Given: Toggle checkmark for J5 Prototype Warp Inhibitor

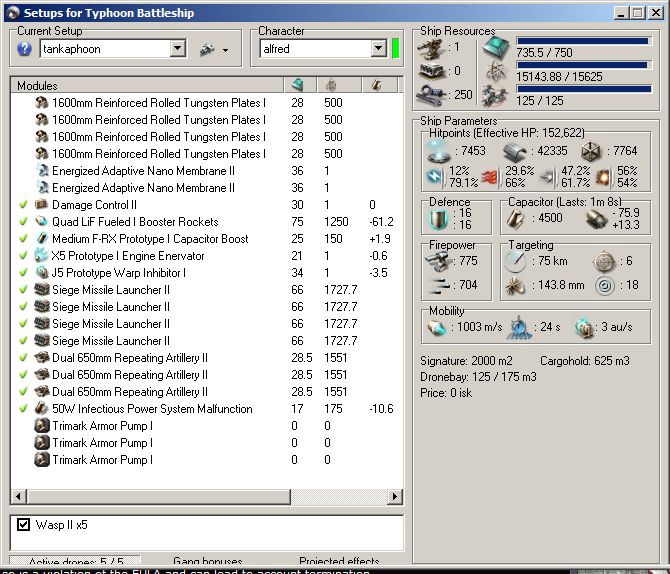Looking at the screenshot, I should pos(24,273).
